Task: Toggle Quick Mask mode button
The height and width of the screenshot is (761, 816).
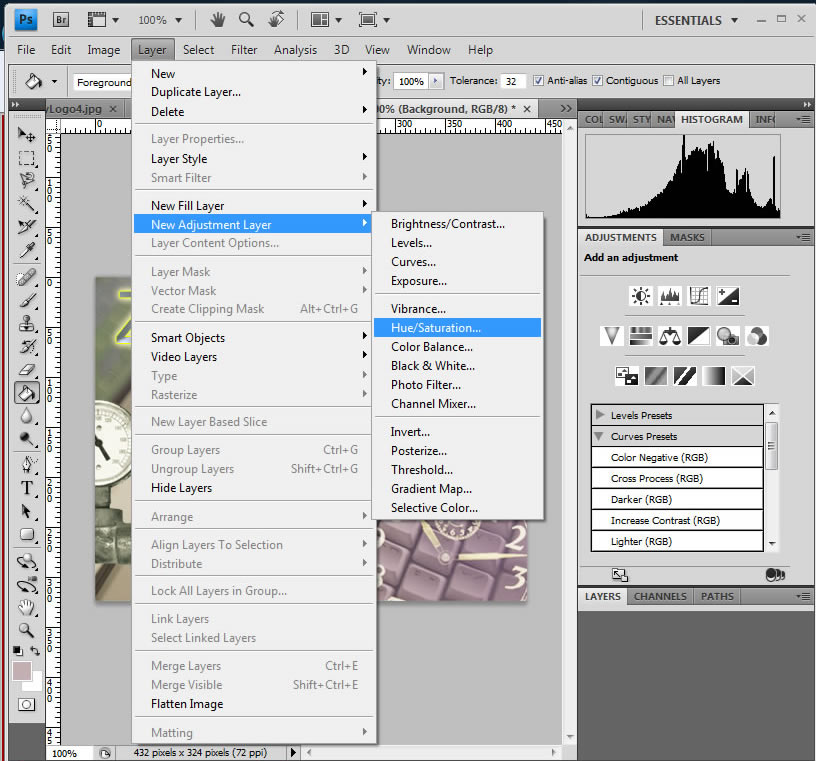Action: (x=26, y=705)
